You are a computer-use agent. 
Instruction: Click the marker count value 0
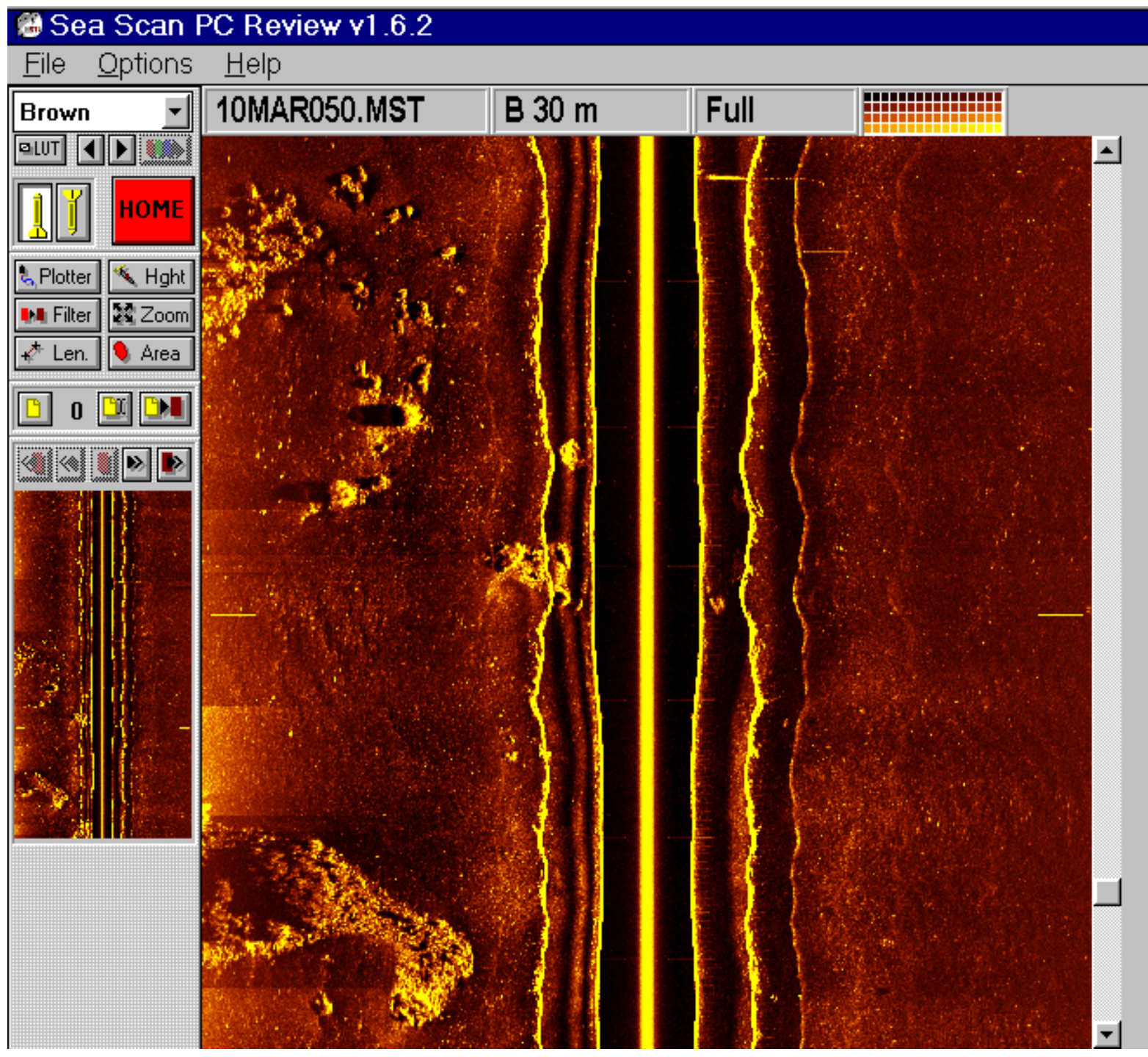point(76,410)
